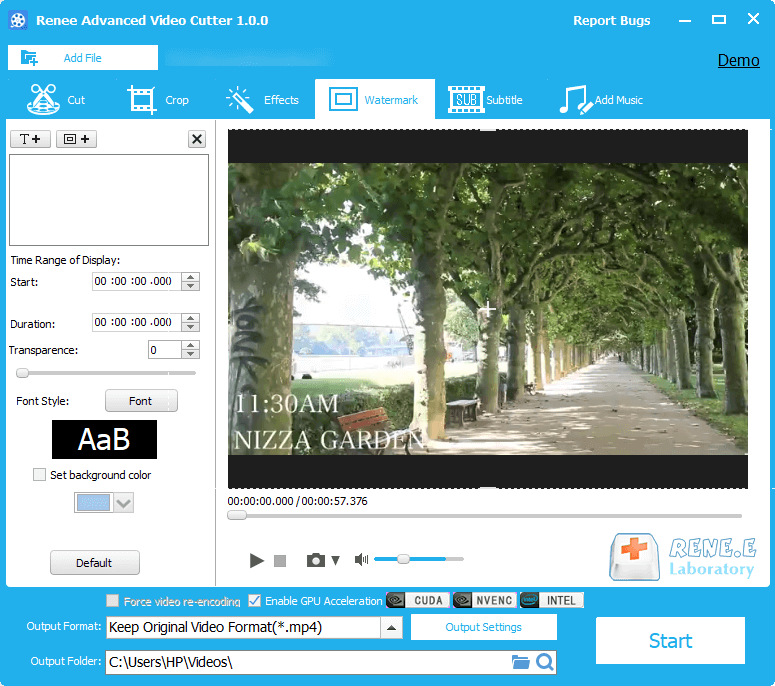This screenshot has width=775, height=686.
Task: Enable Set background color checkbox
Action: (39, 474)
